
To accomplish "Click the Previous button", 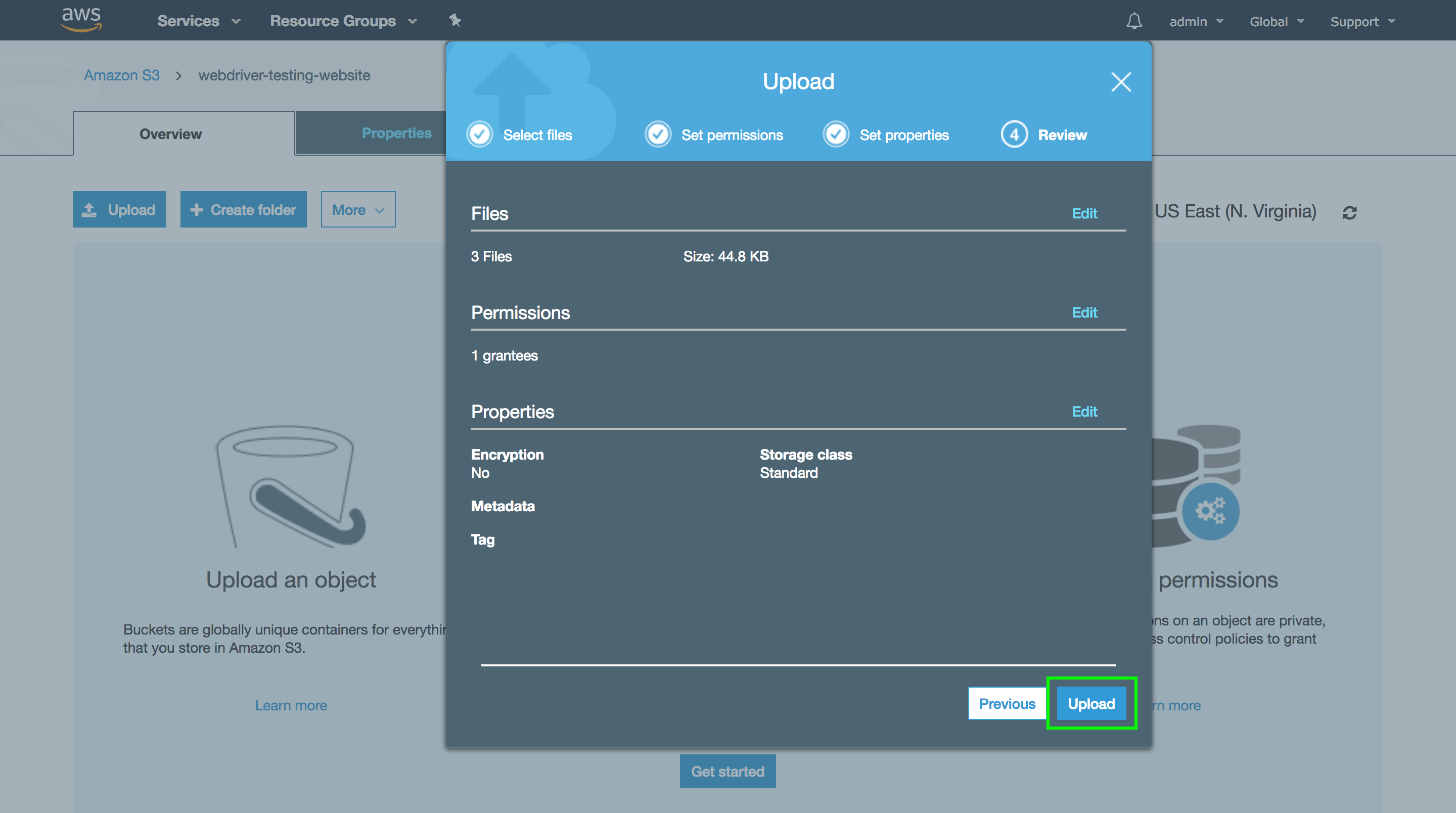I will pyautogui.click(x=1007, y=703).
